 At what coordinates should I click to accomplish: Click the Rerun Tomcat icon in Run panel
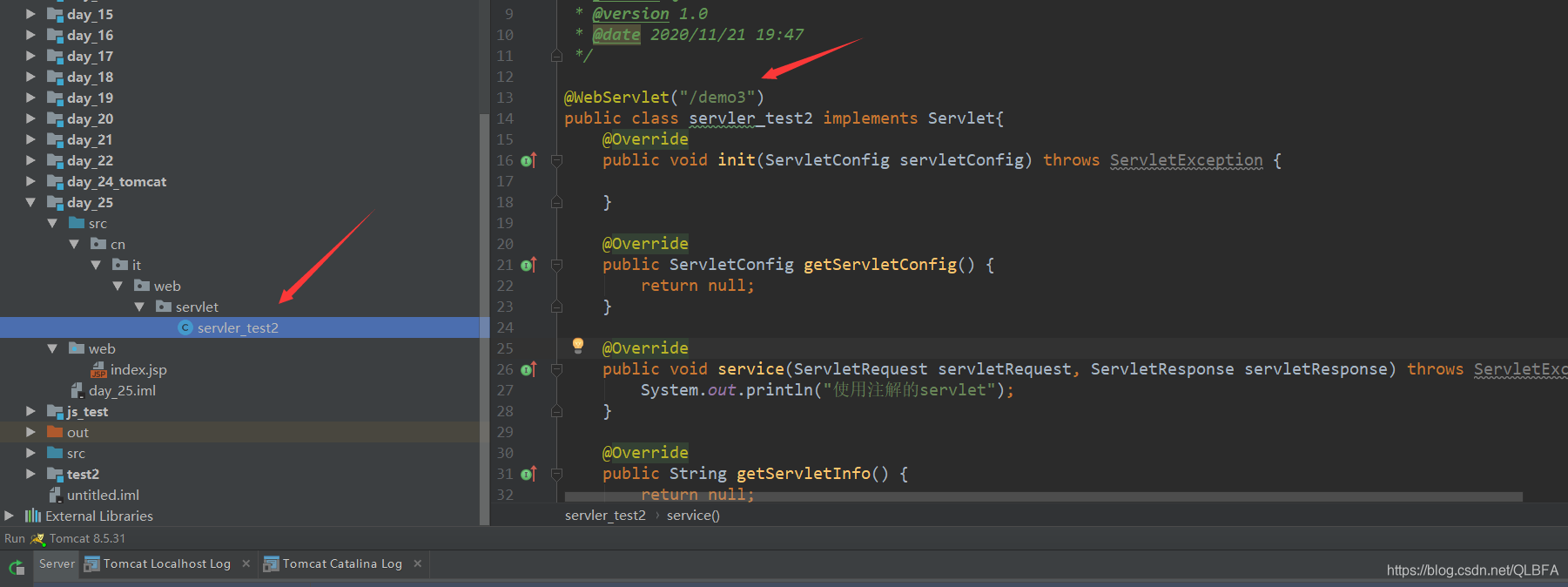click(x=17, y=568)
